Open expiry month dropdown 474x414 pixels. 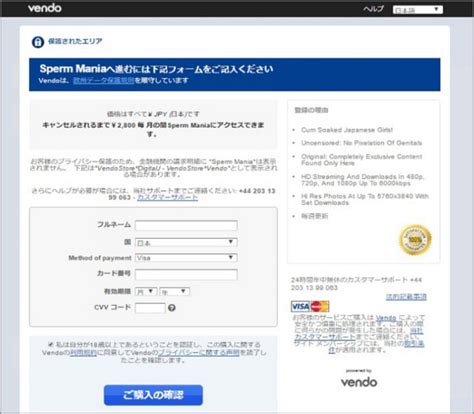[x=146, y=292]
